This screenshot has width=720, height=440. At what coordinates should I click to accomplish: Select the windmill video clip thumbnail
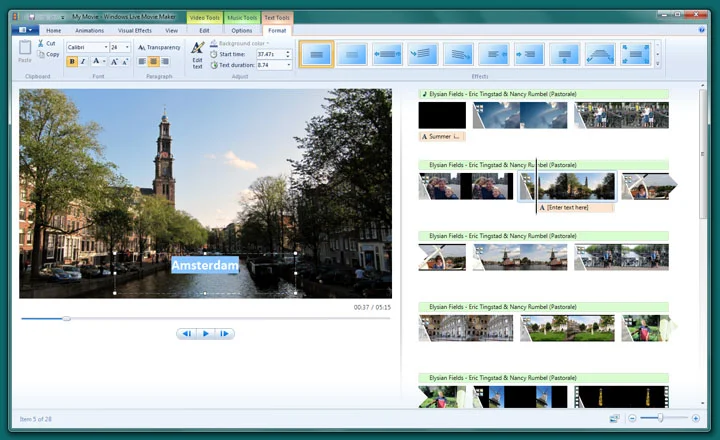520,257
